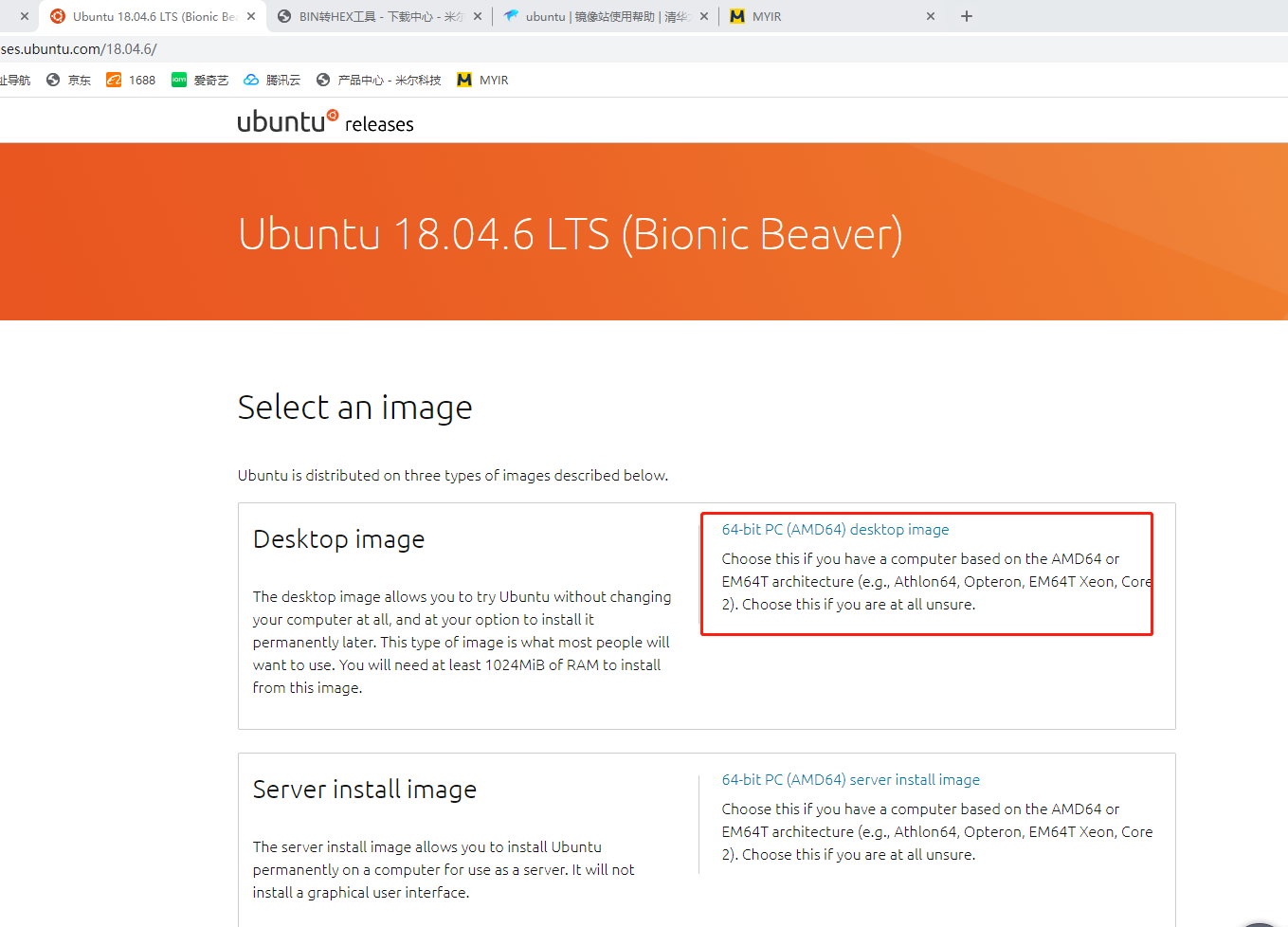Click the Ubuntu circle-of-friends logo mark

point(333,115)
